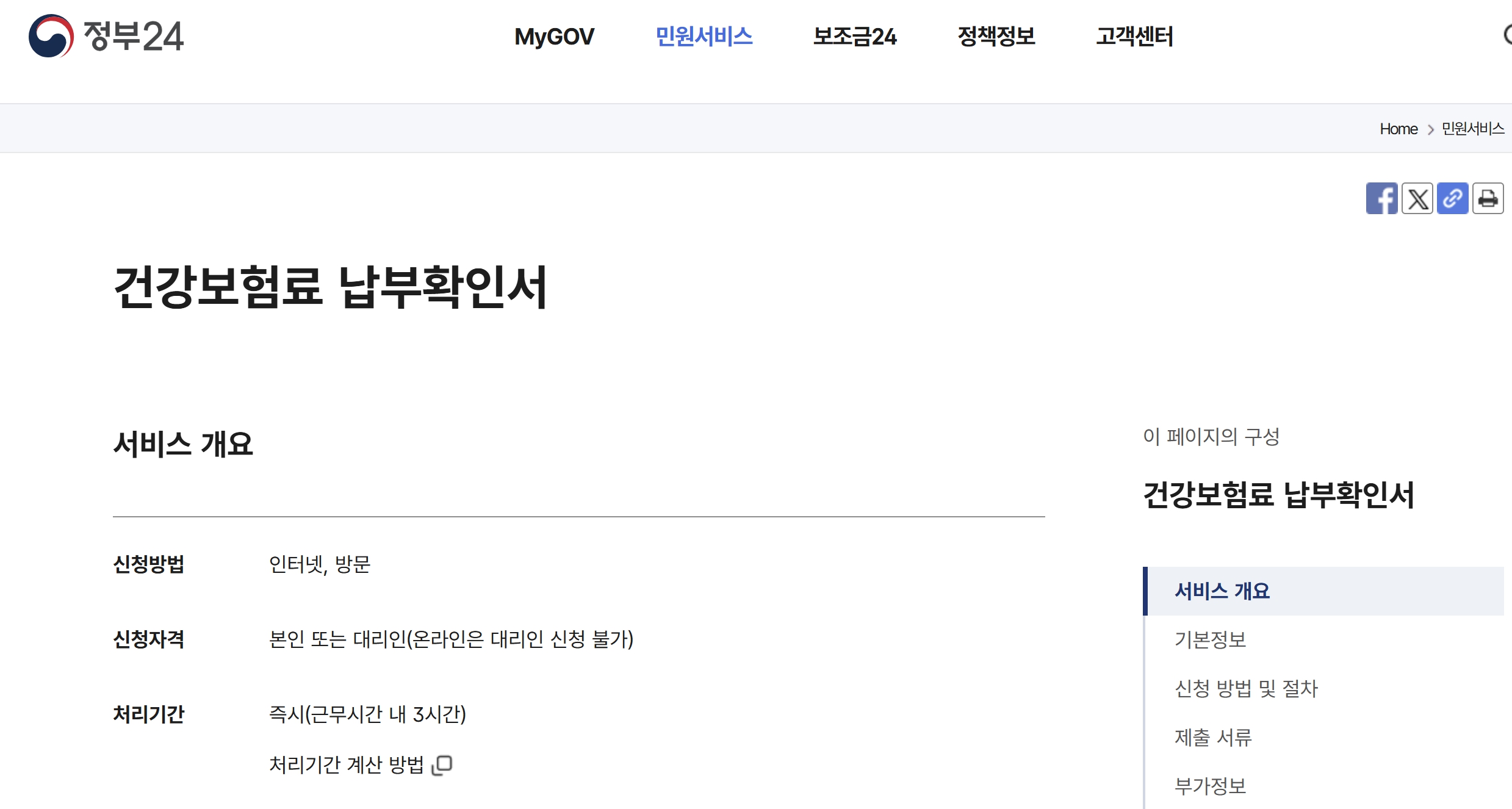Copy page link with chain icon
The height and width of the screenshot is (809, 1512).
[1452, 198]
